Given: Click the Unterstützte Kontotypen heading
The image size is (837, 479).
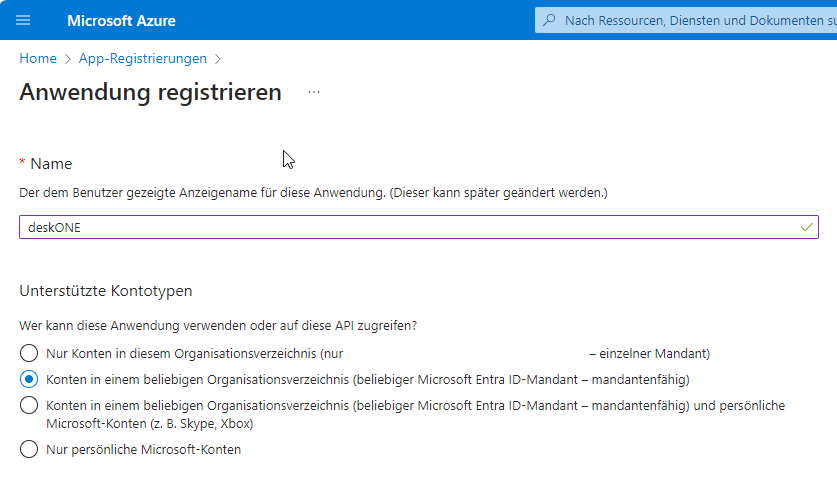Looking at the screenshot, I should 106,291.
